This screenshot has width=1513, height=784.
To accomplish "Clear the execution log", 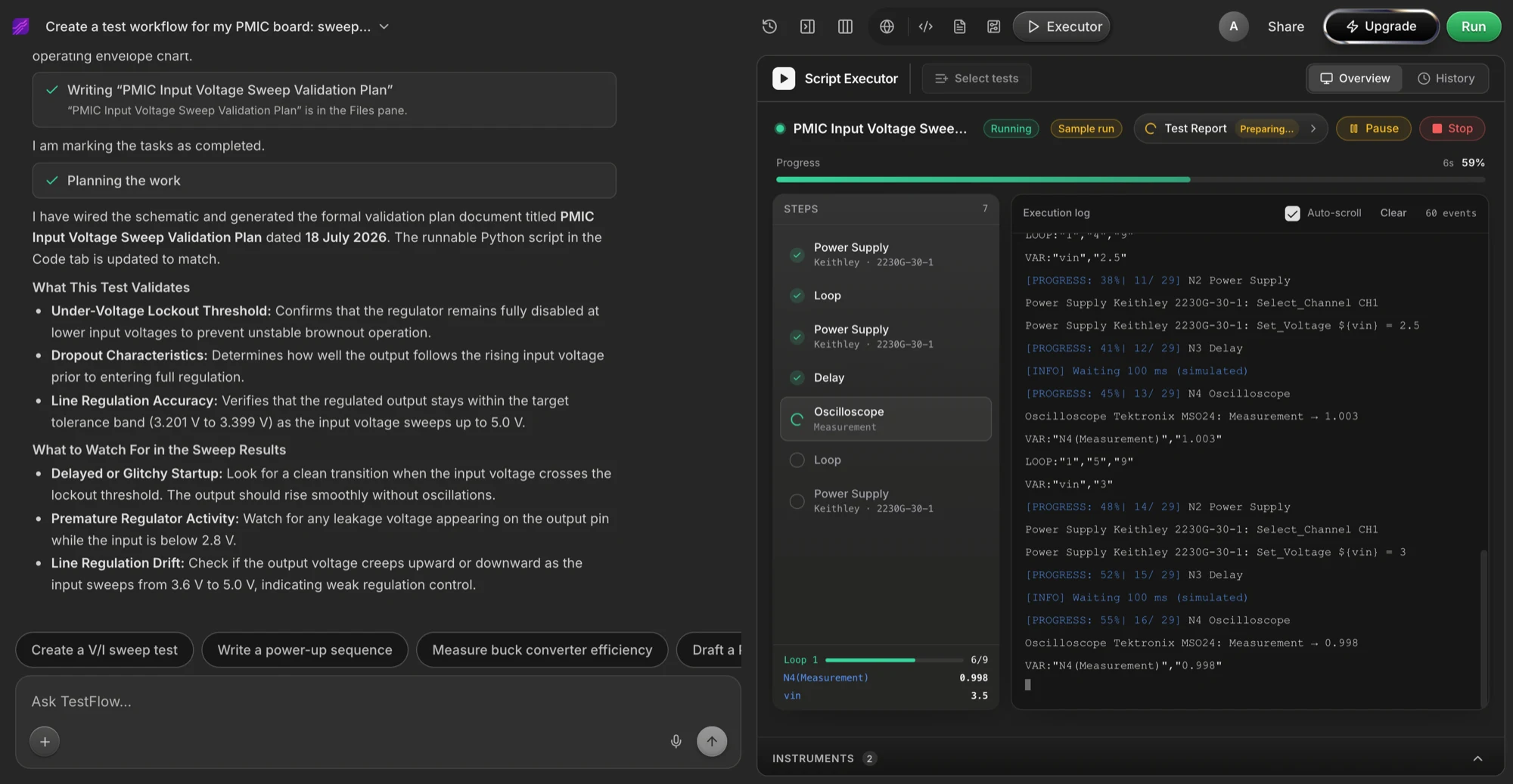I will [x=1393, y=213].
